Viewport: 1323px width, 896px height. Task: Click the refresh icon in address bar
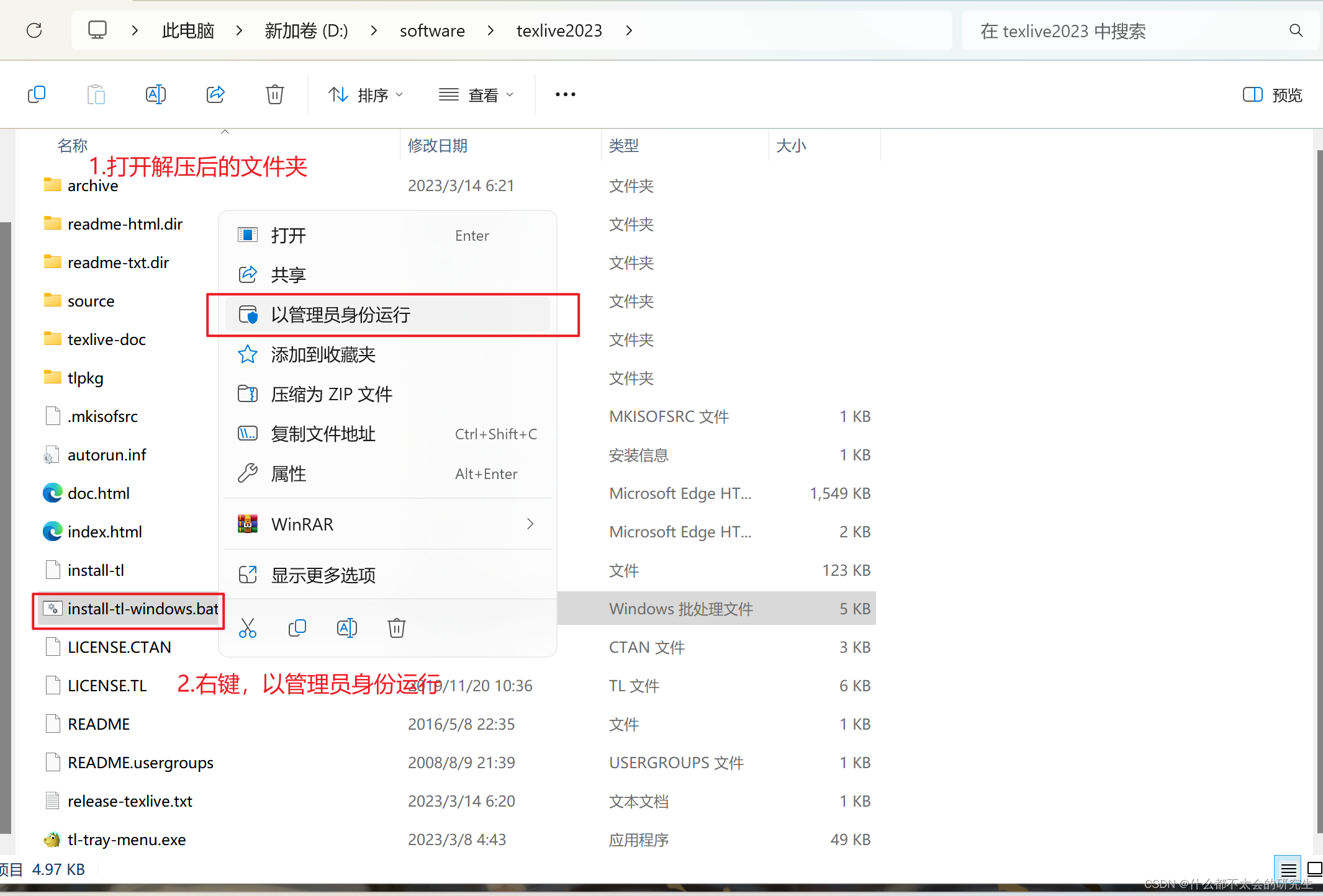(x=34, y=30)
